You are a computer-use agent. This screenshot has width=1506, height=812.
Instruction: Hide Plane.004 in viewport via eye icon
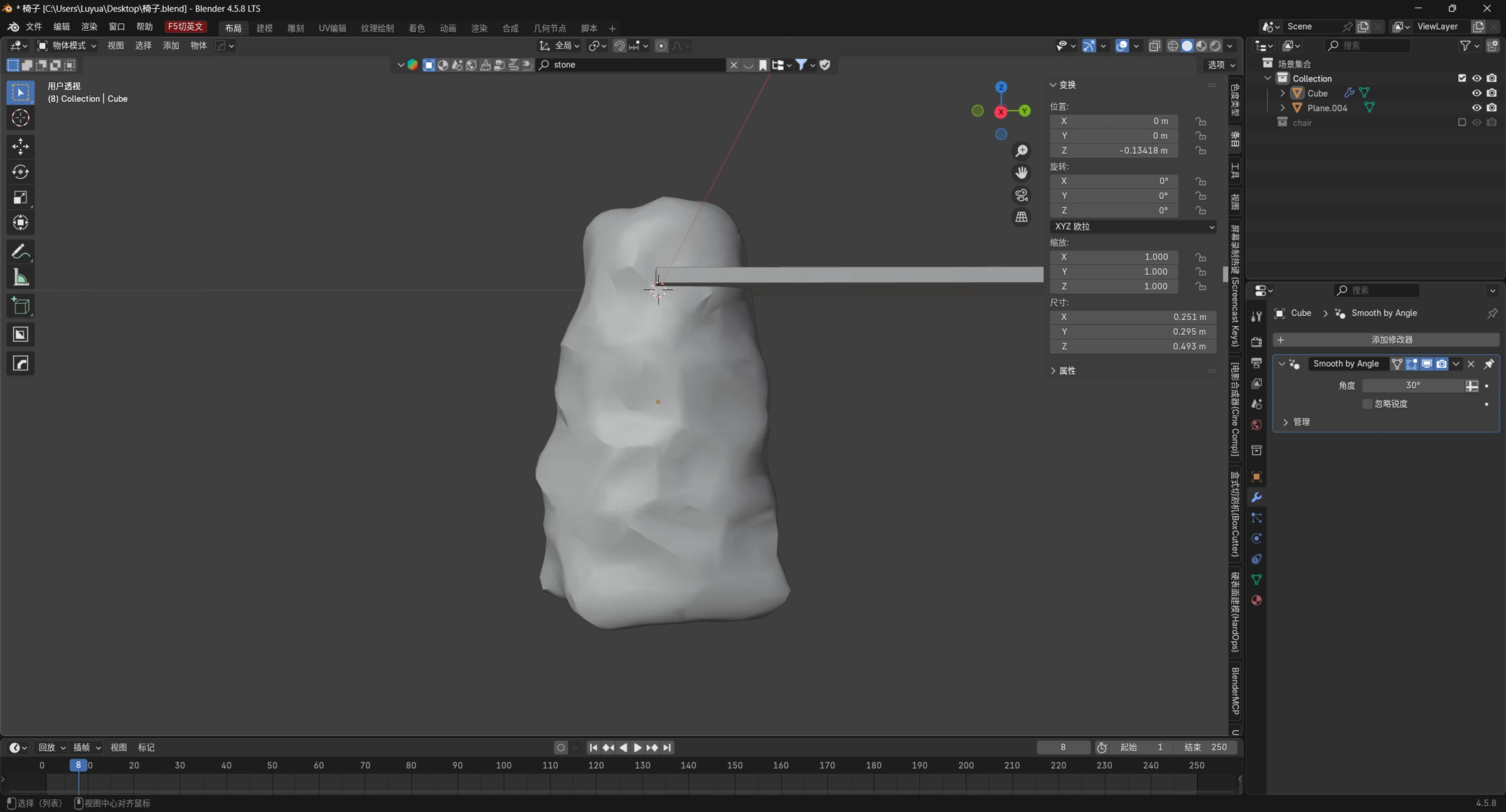click(x=1477, y=108)
